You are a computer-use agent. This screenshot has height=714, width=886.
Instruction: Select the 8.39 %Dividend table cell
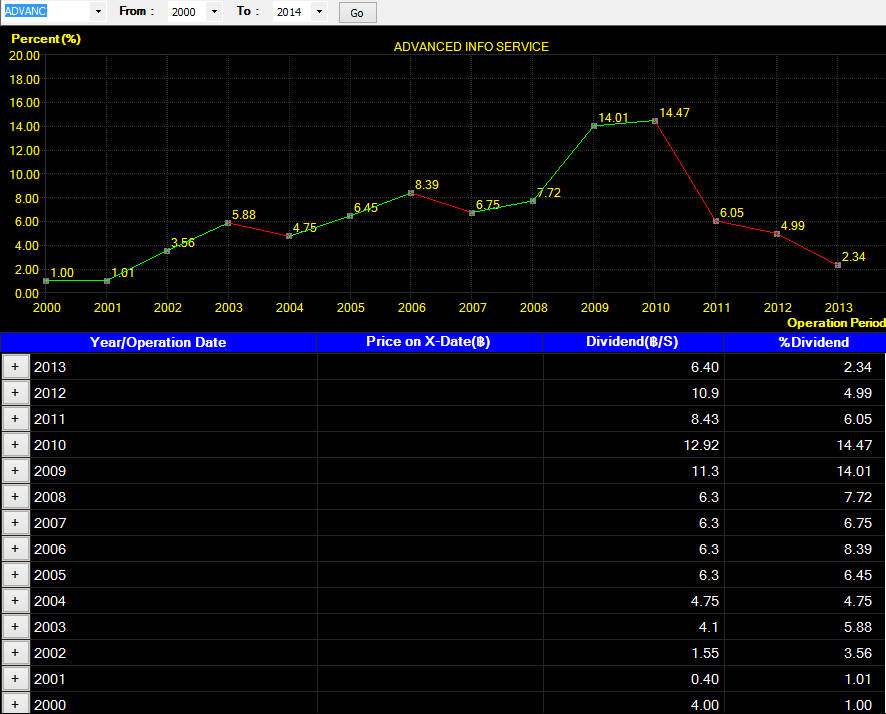pyautogui.click(x=805, y=549)
